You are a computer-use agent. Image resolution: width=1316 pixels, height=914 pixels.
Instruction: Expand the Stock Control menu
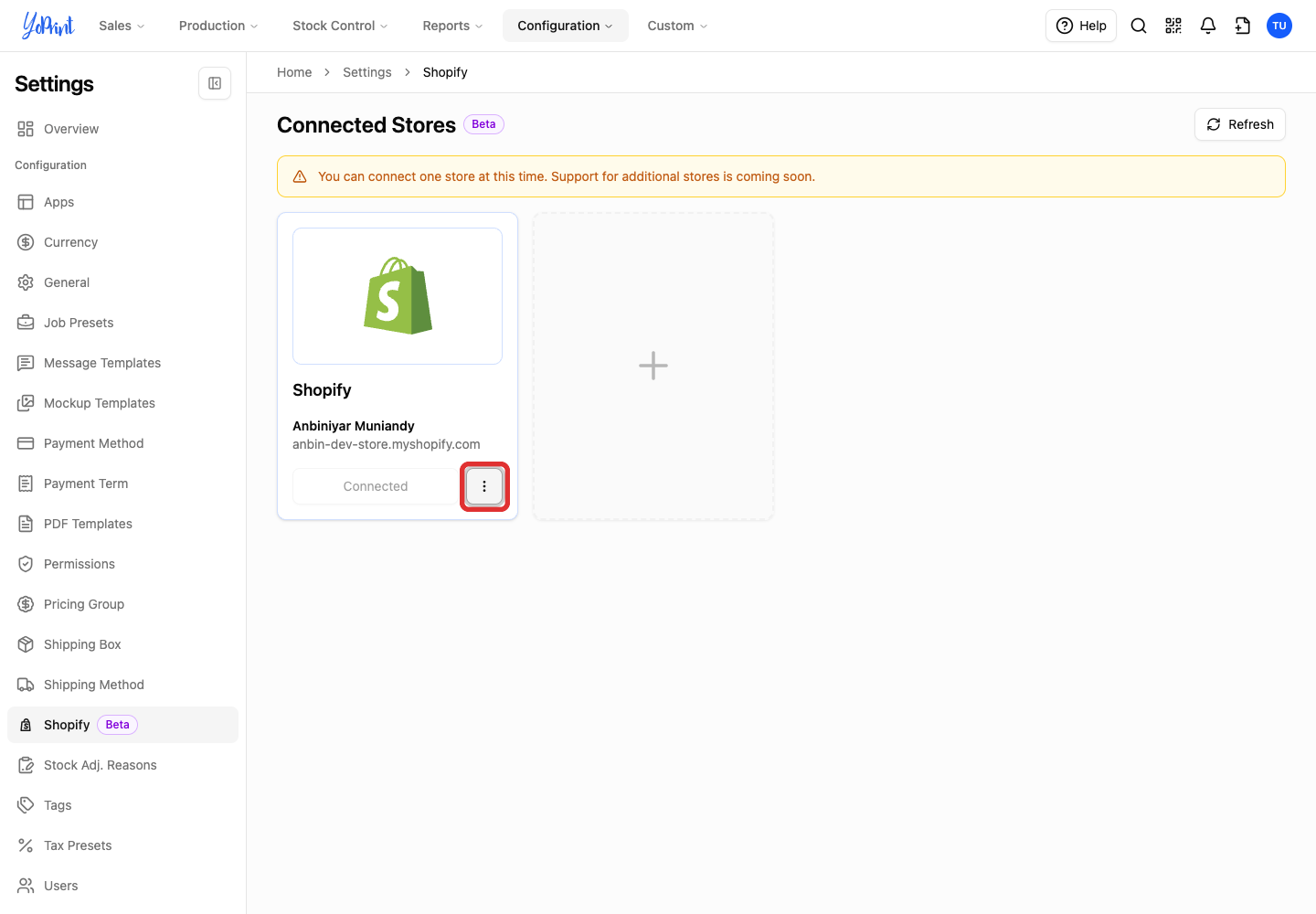click(340, 26)
